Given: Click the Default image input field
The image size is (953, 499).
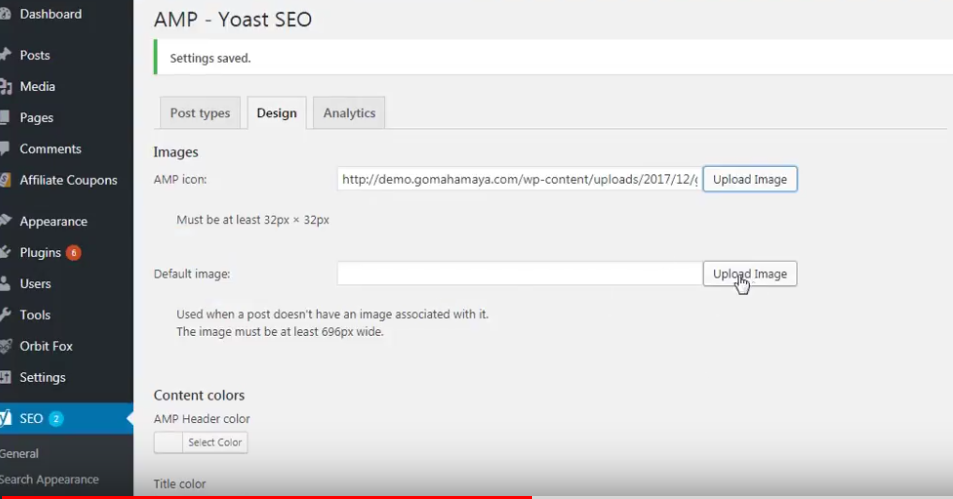Looking at the screenshot, I should [520, 274].
